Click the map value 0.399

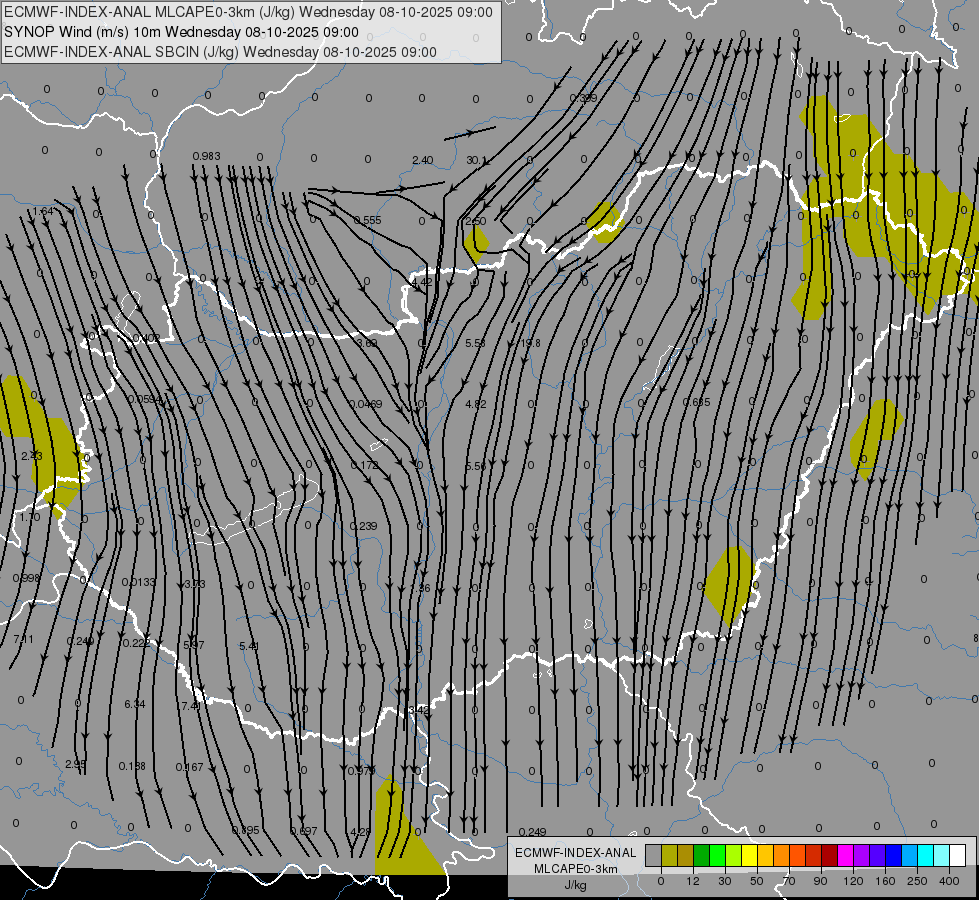(x=583, y=98)
